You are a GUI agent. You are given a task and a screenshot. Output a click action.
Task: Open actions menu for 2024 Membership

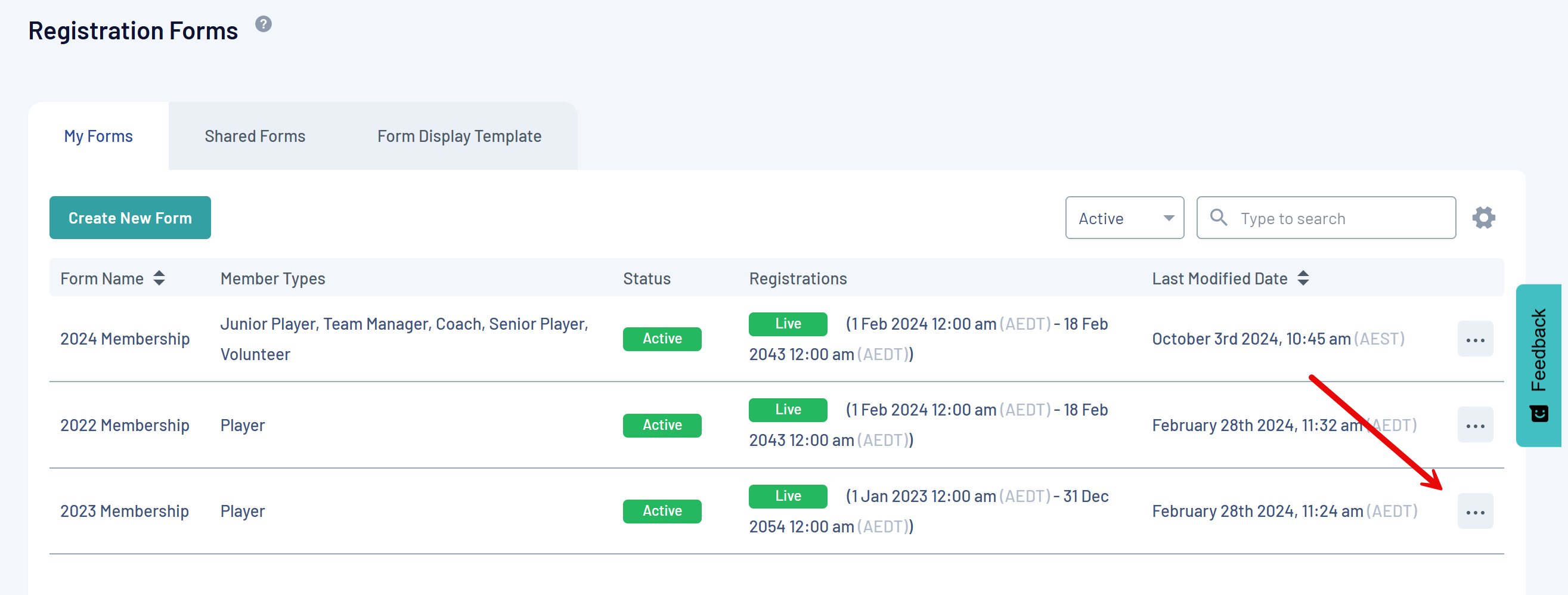pyautogui.click(x=1475, y=339)
